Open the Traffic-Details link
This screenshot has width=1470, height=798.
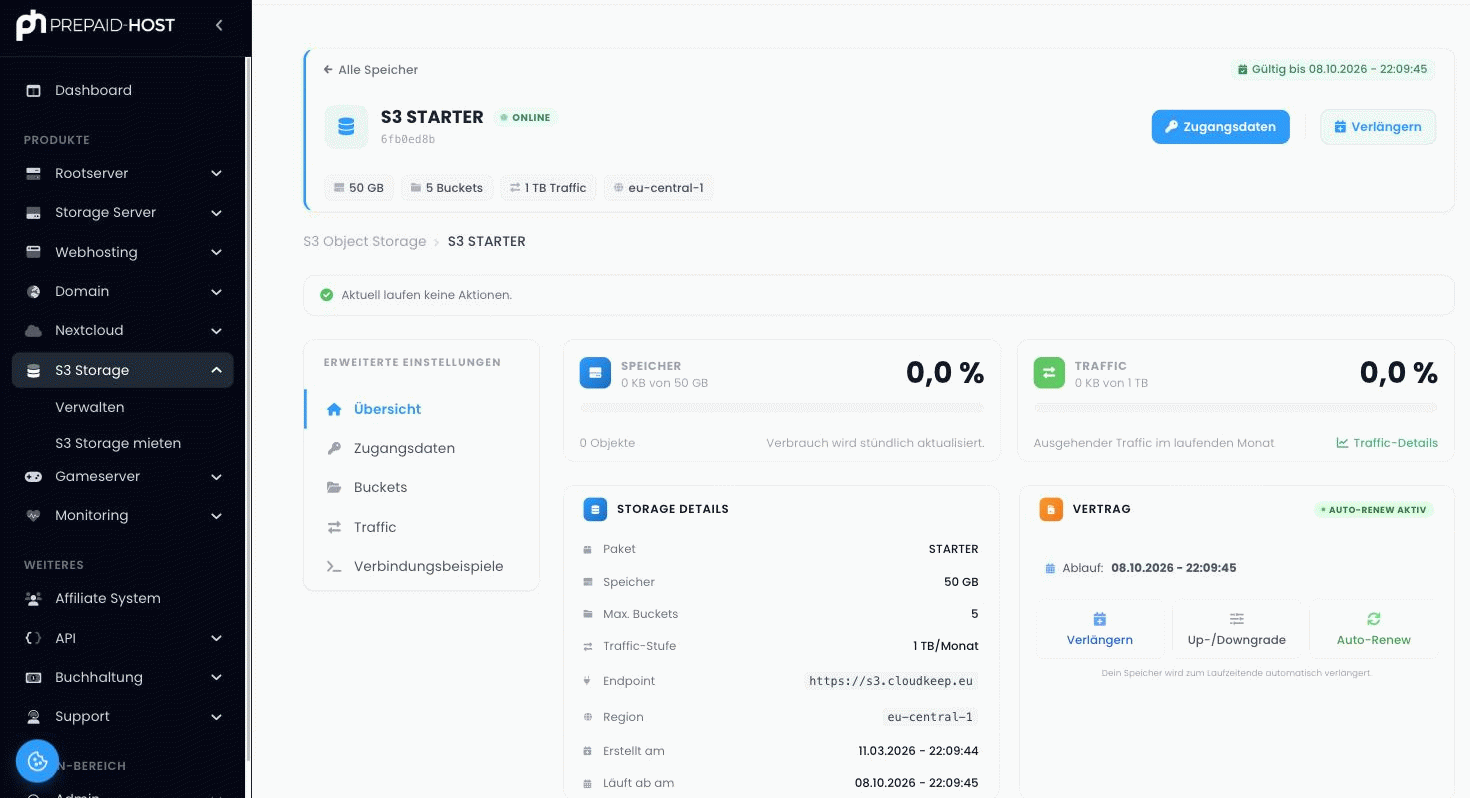pyautogui.click(x=1387, y=443)
